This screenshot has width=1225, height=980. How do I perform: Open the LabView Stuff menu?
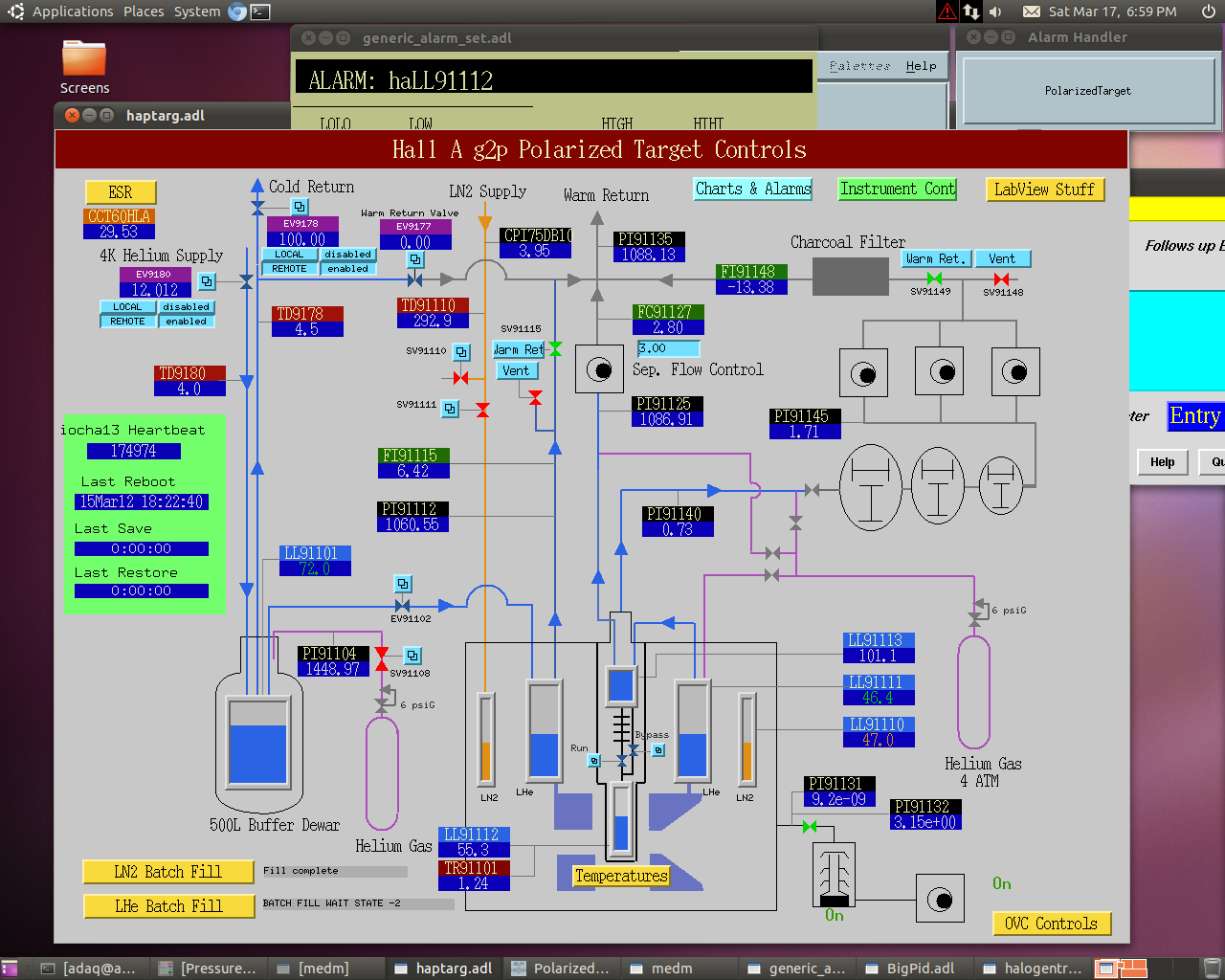1045,189
